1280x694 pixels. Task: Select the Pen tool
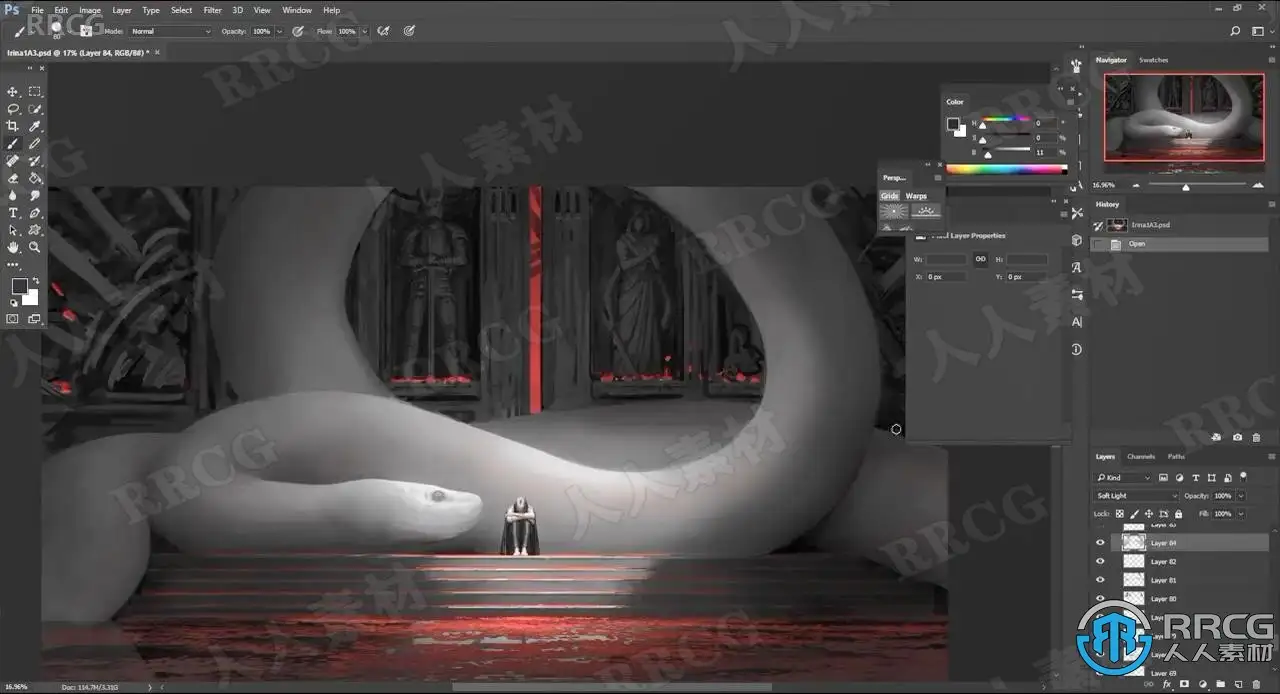(x=35, y=213)
